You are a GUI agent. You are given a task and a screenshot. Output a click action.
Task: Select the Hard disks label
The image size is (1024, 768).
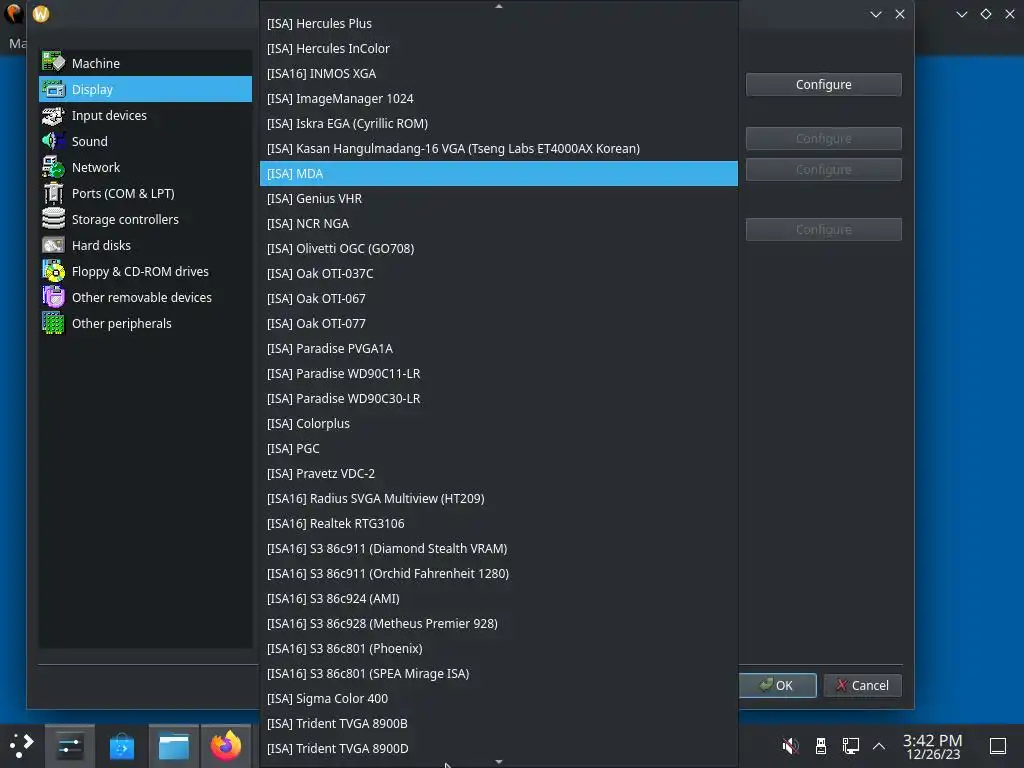101,246
